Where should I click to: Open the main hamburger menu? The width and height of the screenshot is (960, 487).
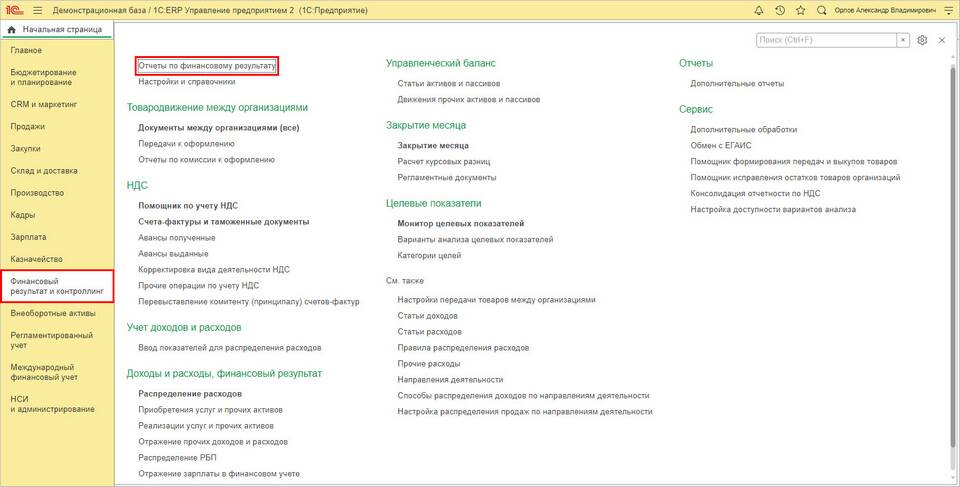(38, 10)
